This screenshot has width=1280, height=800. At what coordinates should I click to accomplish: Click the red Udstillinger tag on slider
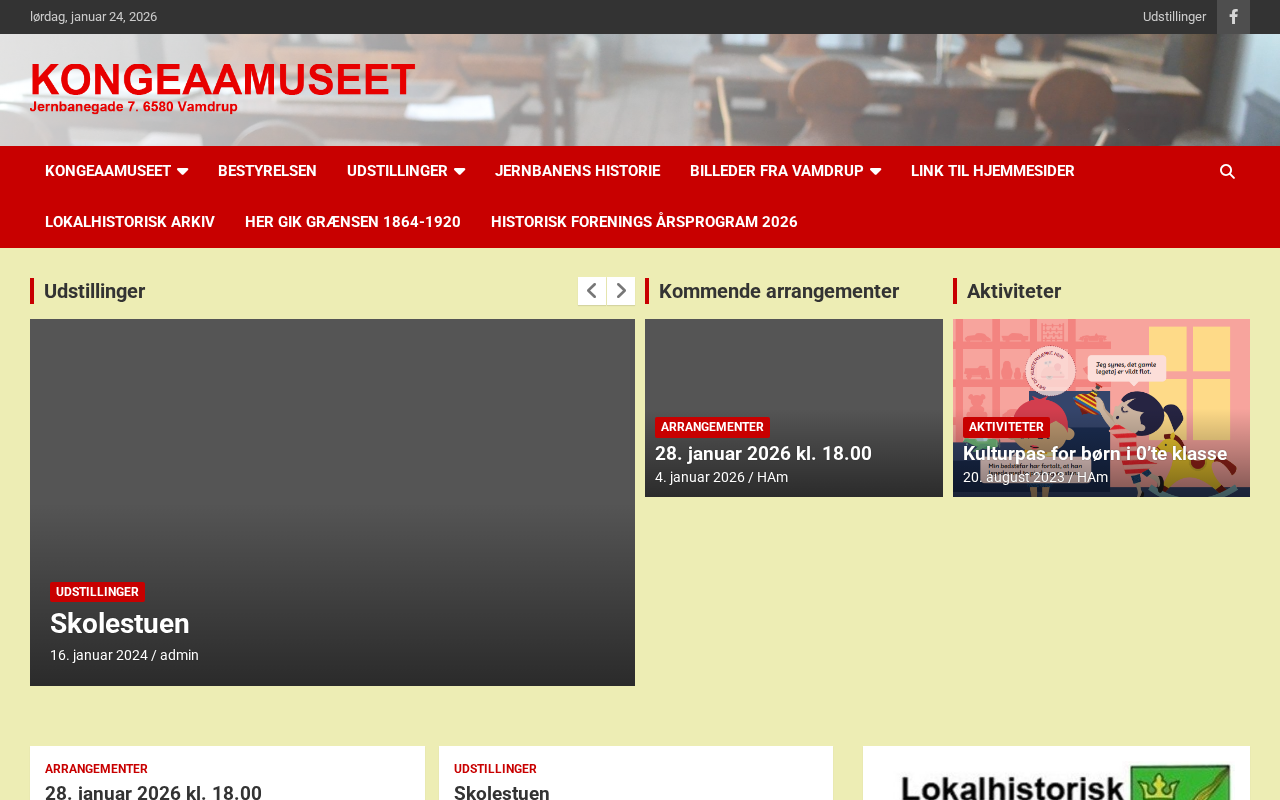(x=97, y=592)
